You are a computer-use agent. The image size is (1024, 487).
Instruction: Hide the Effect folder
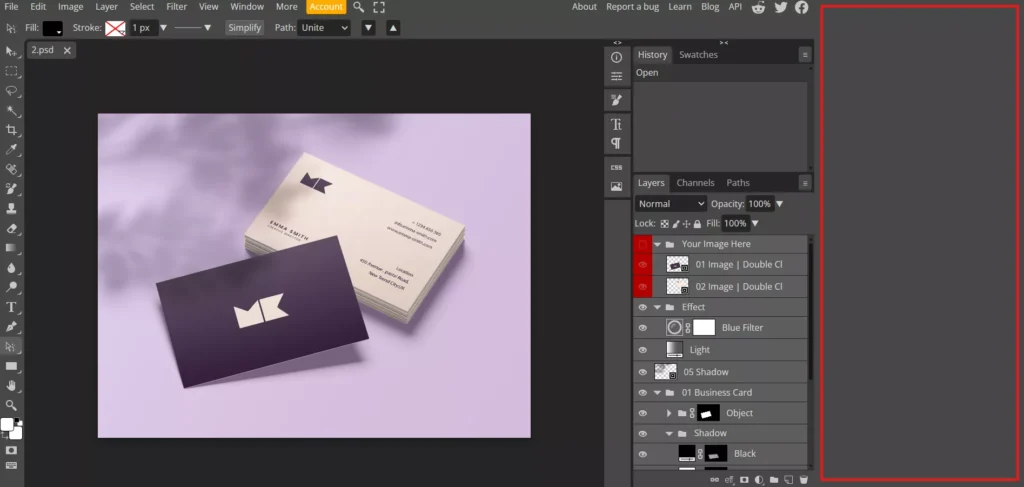(x=643, y=307)
